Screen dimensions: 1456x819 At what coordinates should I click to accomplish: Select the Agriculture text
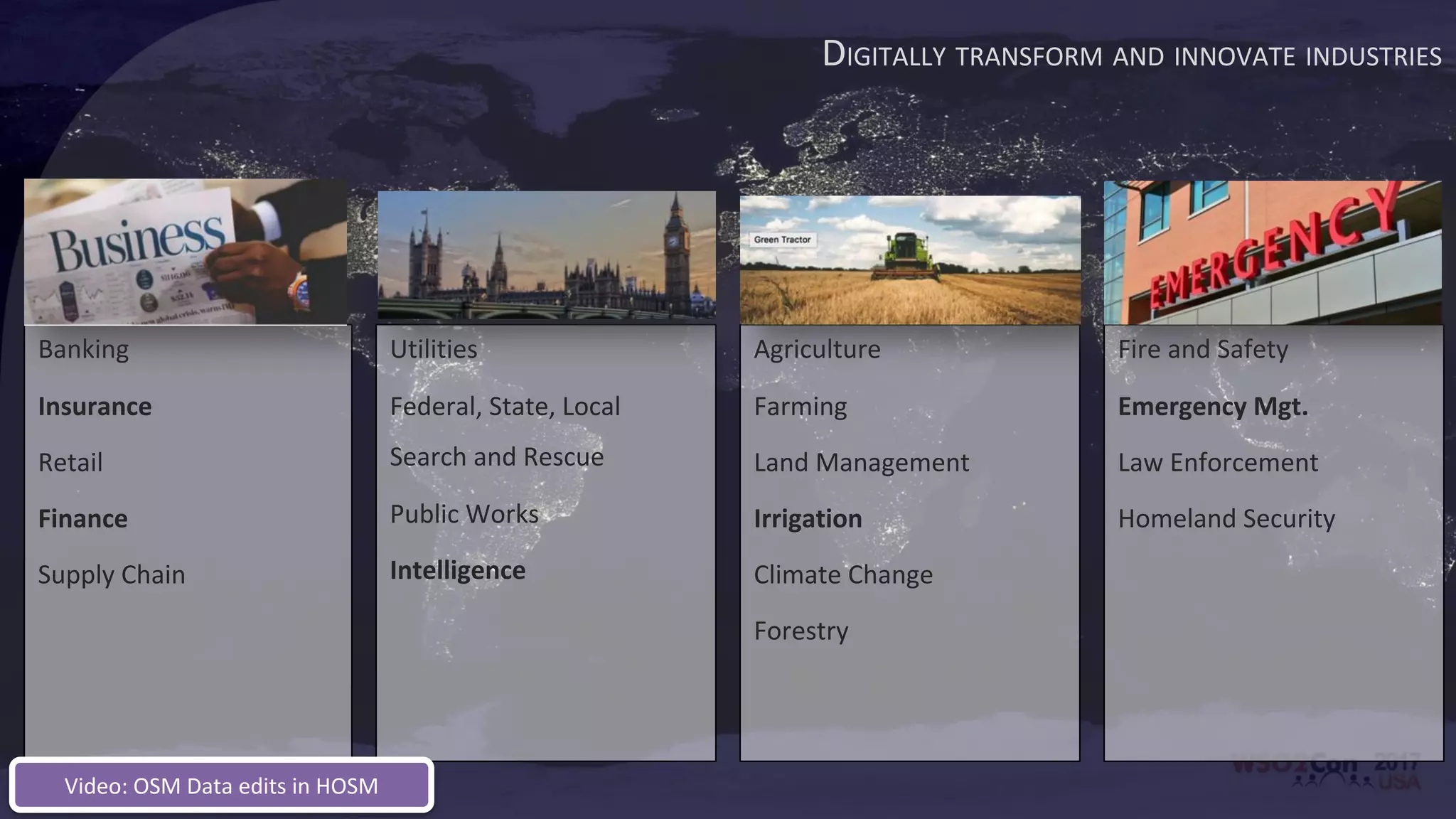coord(817,350)
